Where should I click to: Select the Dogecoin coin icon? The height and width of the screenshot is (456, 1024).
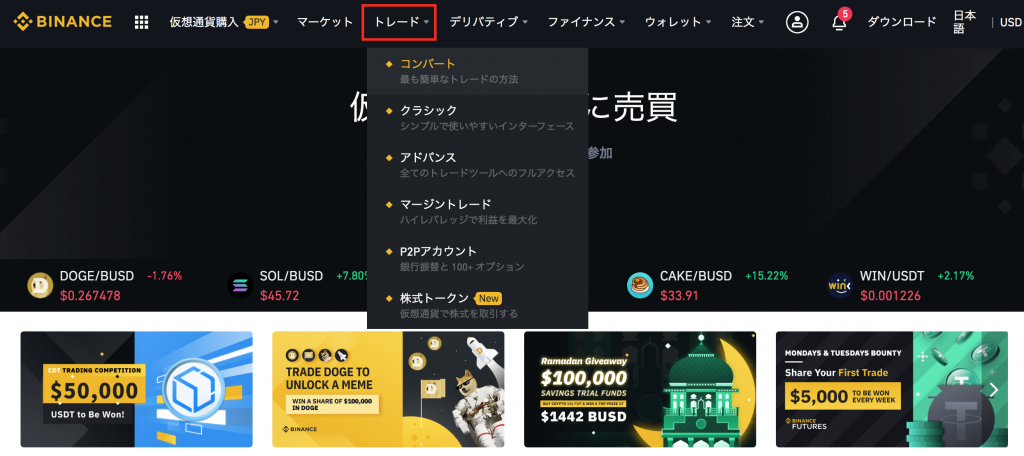40,285
